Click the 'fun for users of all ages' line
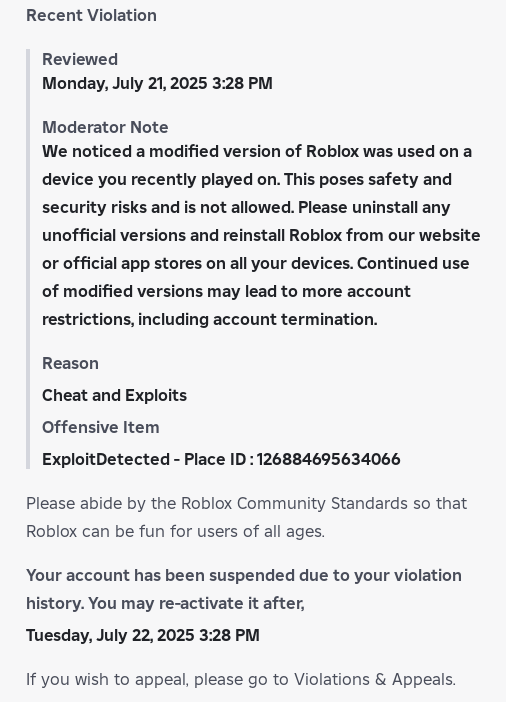Image resolution: width=506 pixels, height=702 pixels. pos(176,532)
